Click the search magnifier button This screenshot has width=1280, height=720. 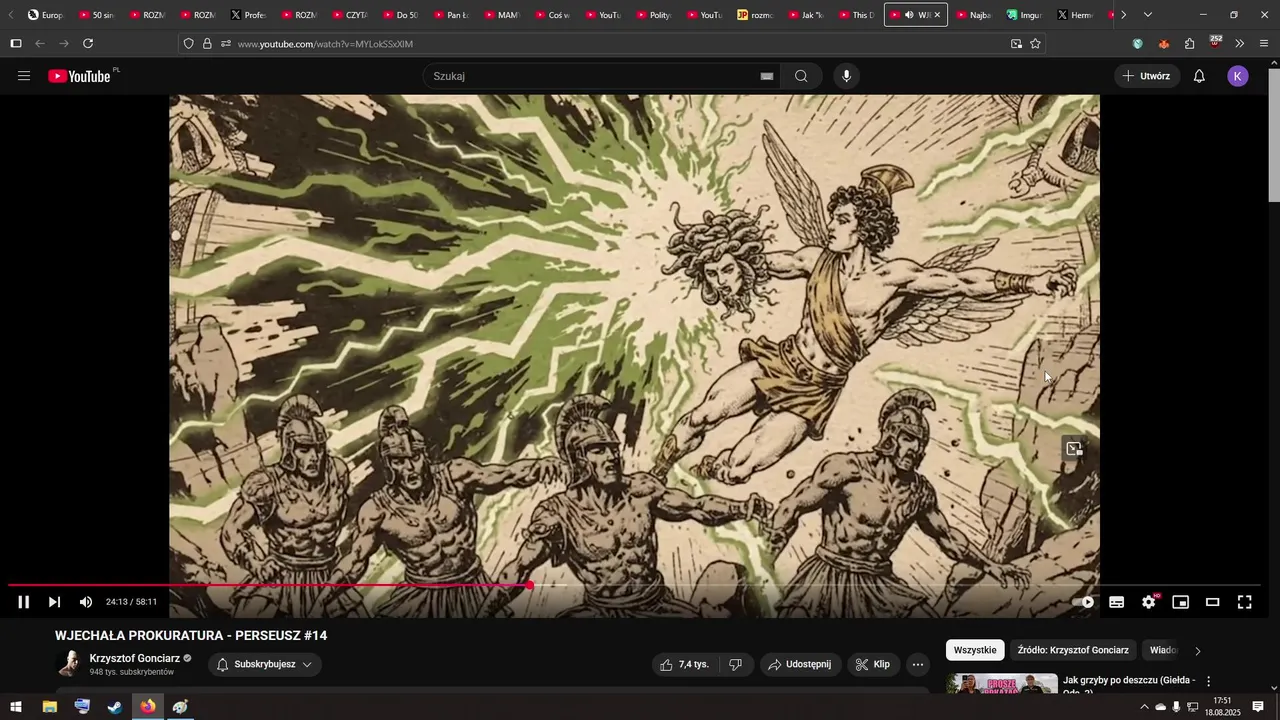[801, 76]
